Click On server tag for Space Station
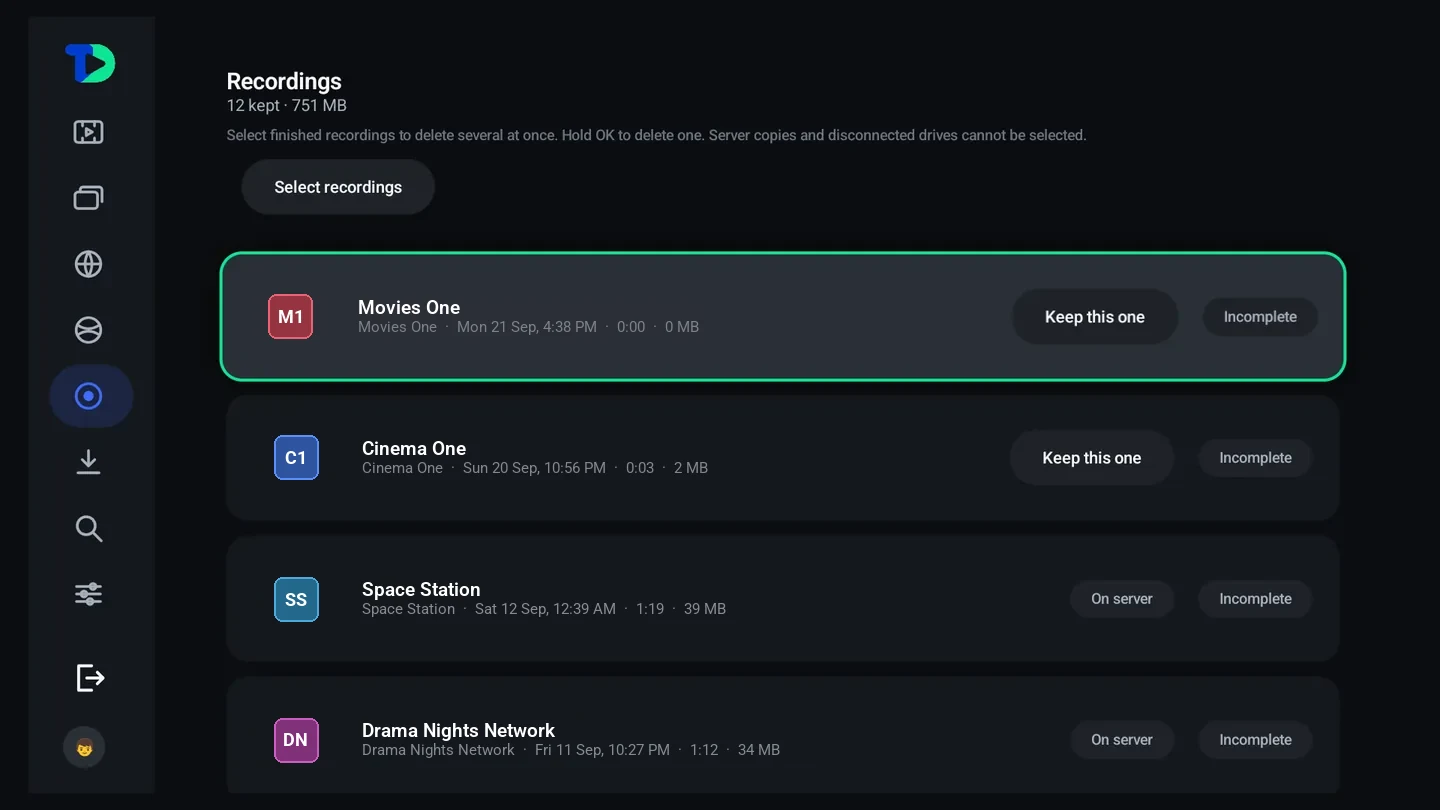The height and width of the screenshot is (810, 1440). click(x=1122, y=599)
